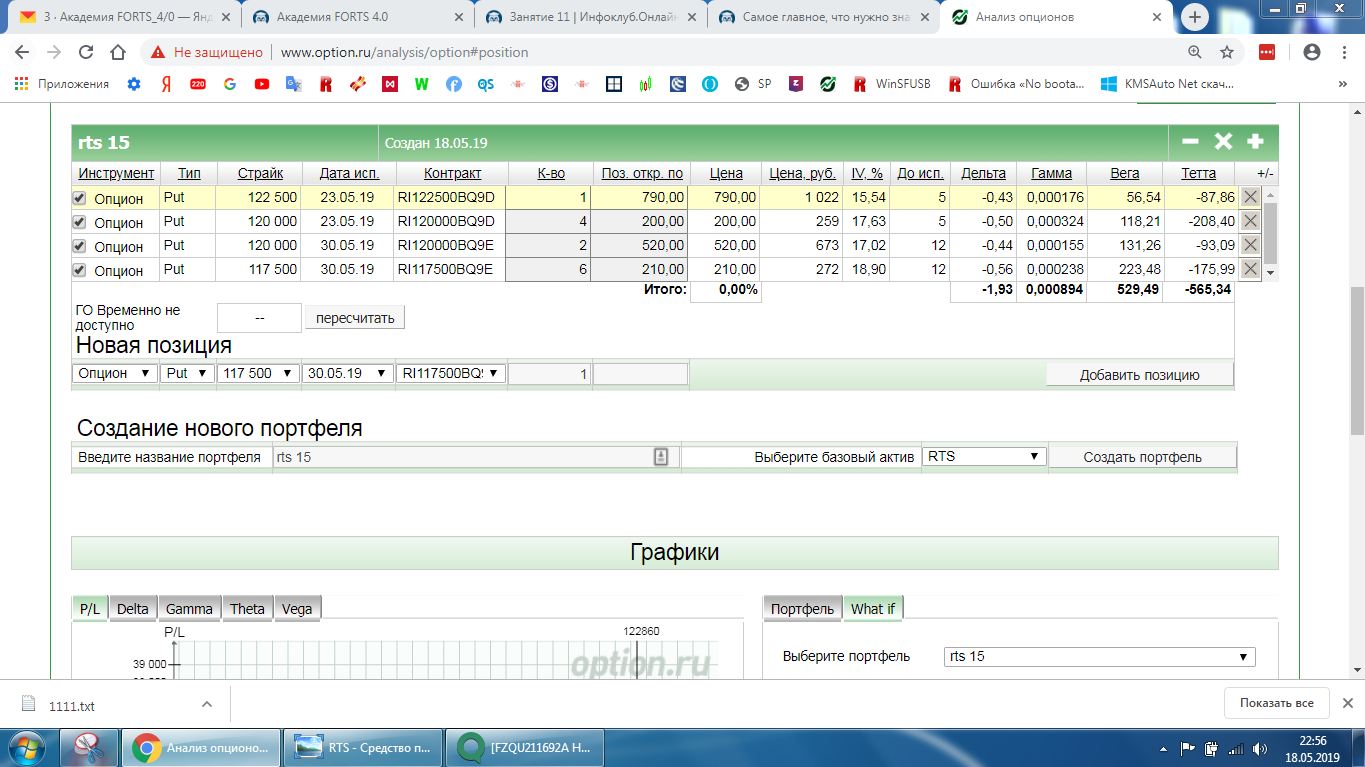The height and width of the screenshot is (767, 1365).
Task: Bookmark this page with the star icon
Action: click(1227, 52)
